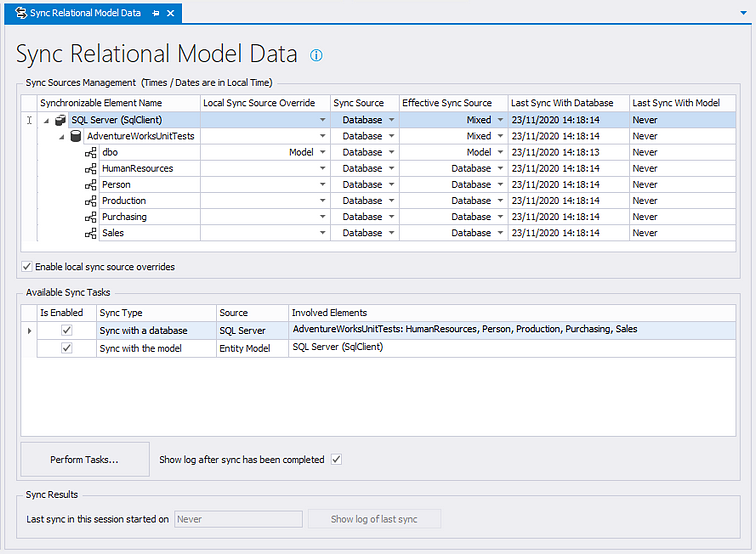Select the Sync Relational Model Data tab

[85, 13]
